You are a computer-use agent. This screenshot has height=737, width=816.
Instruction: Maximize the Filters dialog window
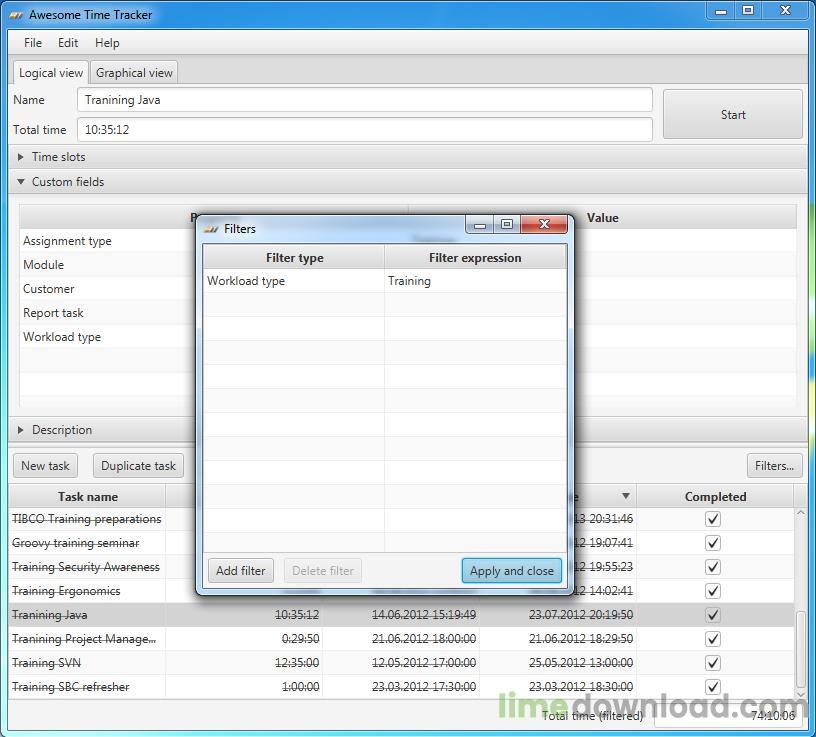tap(506, 224)
